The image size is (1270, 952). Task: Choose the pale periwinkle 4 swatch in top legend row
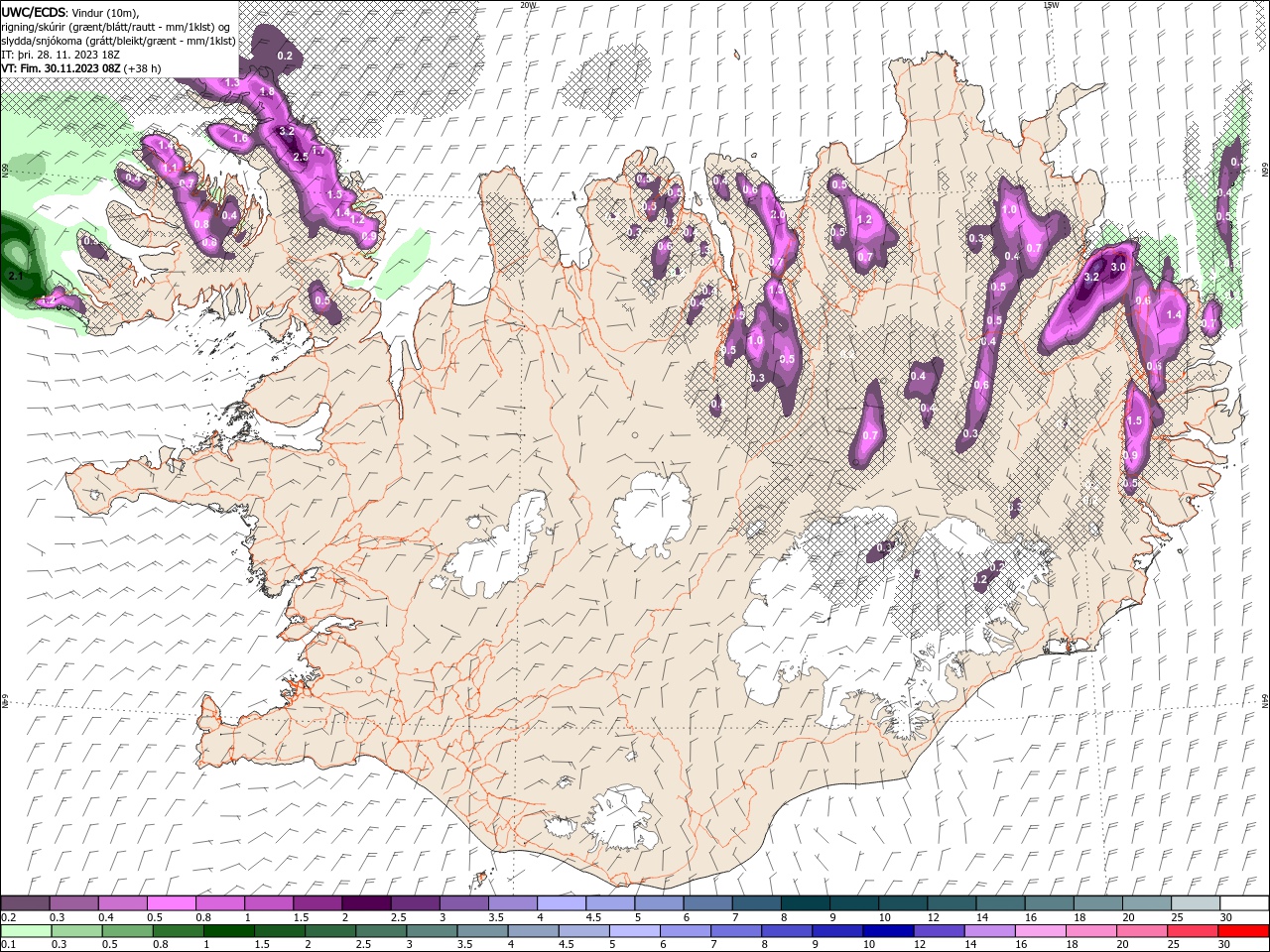[x=562, y=903]
